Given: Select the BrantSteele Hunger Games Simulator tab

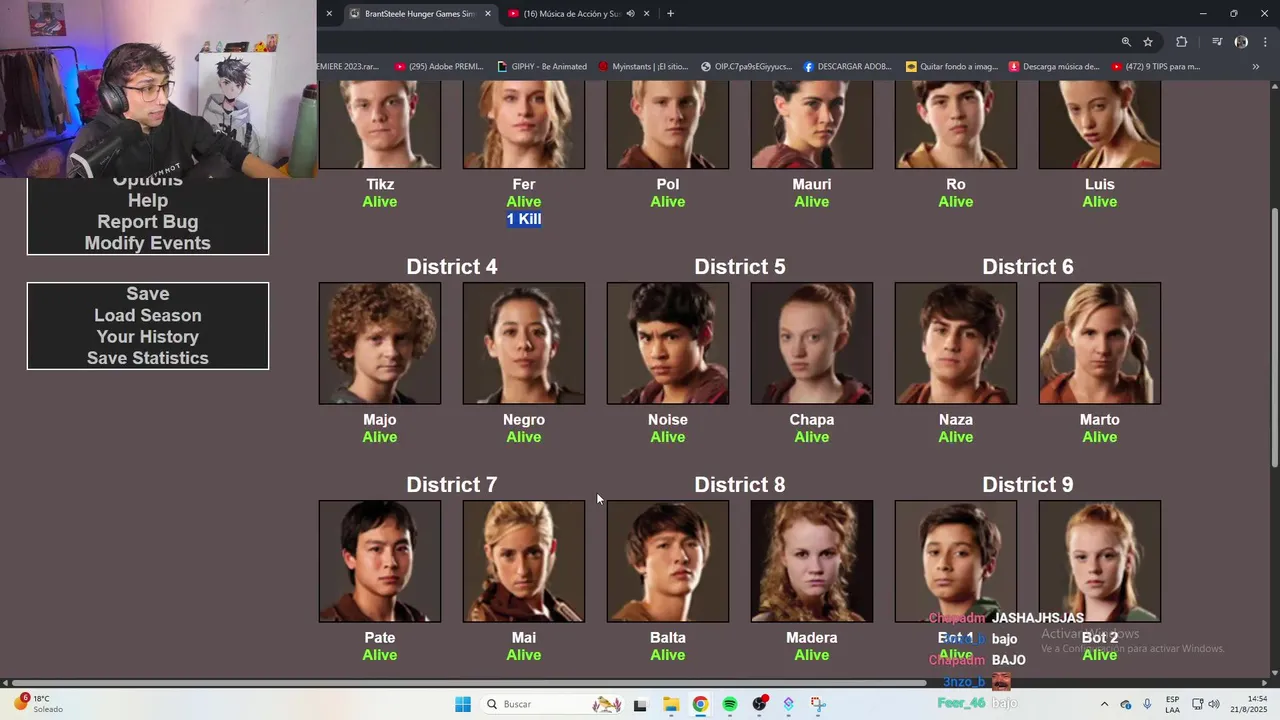Looking at the screenshot, I should 420,14.
